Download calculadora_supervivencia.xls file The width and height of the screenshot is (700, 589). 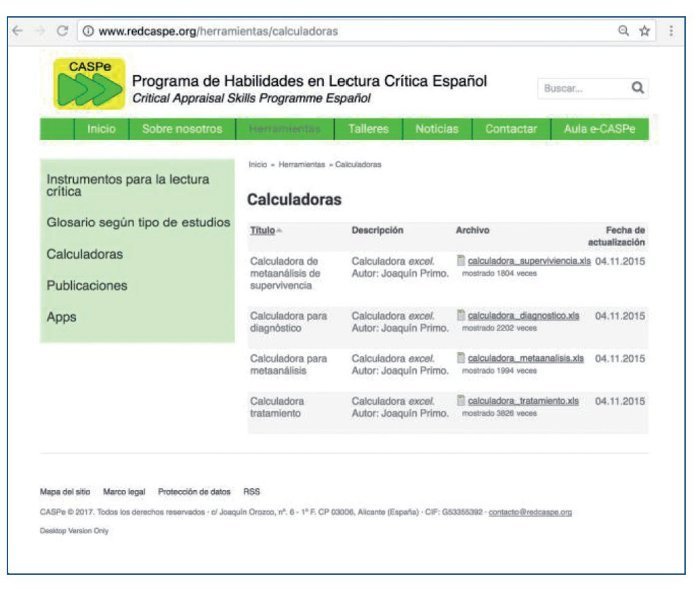pos(528,261)
